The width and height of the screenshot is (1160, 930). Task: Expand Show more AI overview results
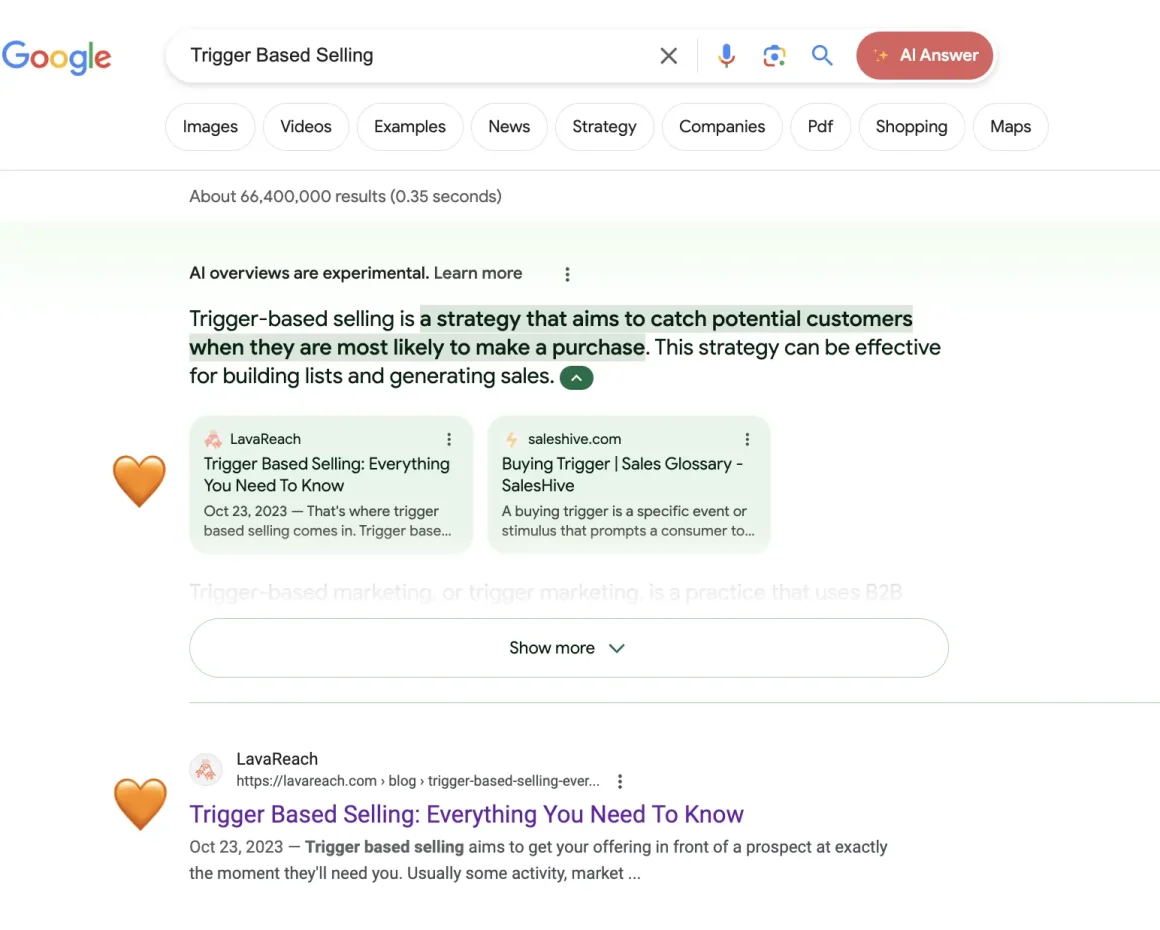point(567,647)
